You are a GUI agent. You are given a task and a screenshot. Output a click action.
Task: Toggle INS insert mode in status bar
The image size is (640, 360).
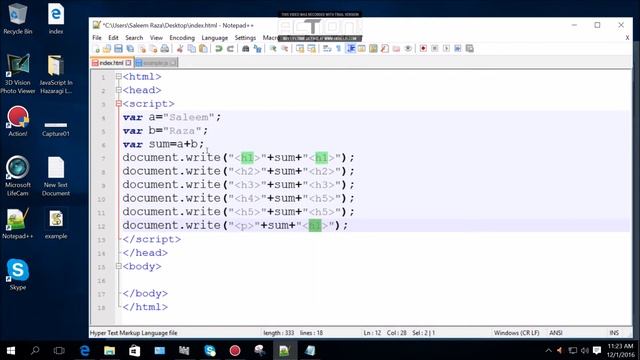point(614,333)
